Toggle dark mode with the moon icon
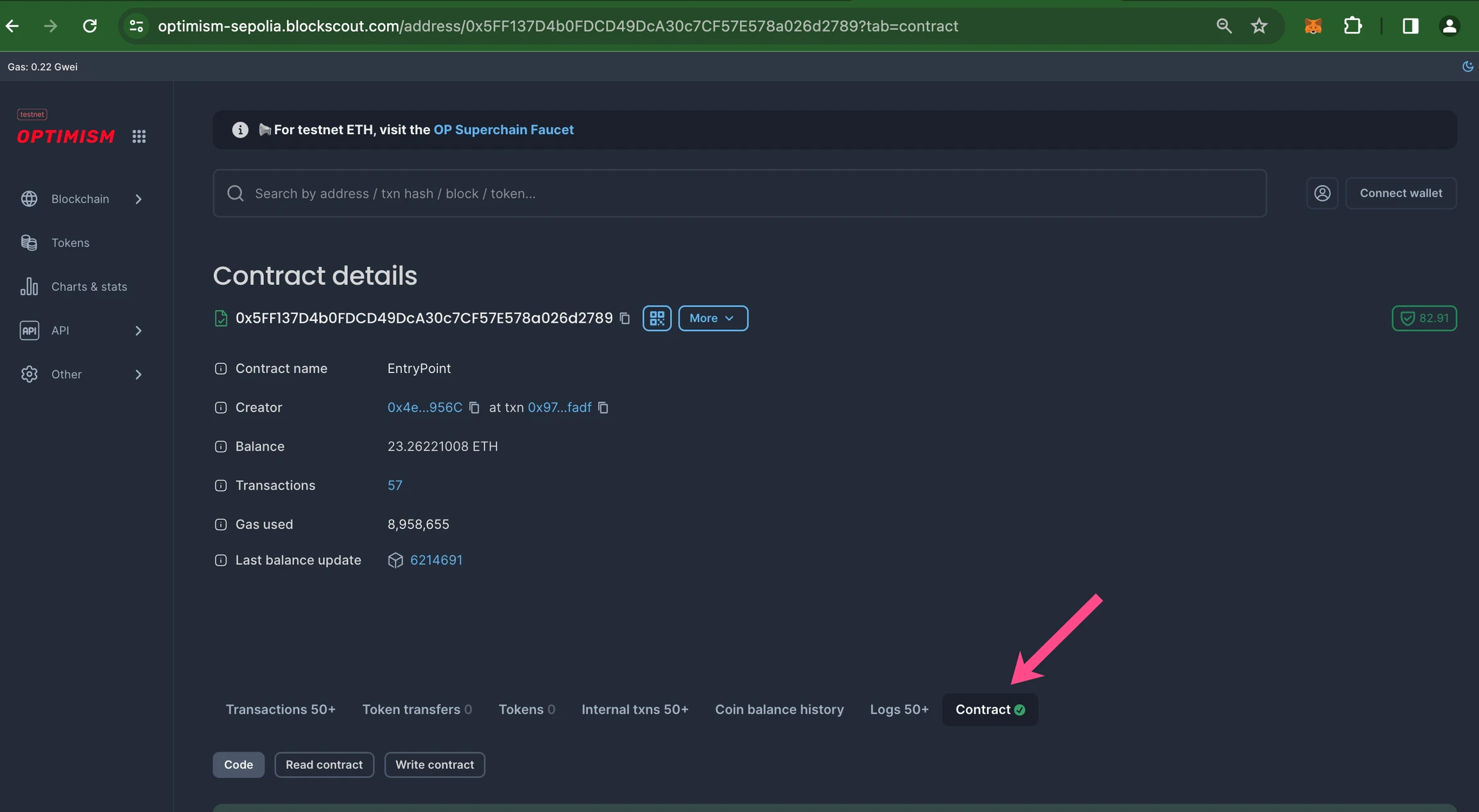Screen dimensions: 1479x812 (1467, 66)
